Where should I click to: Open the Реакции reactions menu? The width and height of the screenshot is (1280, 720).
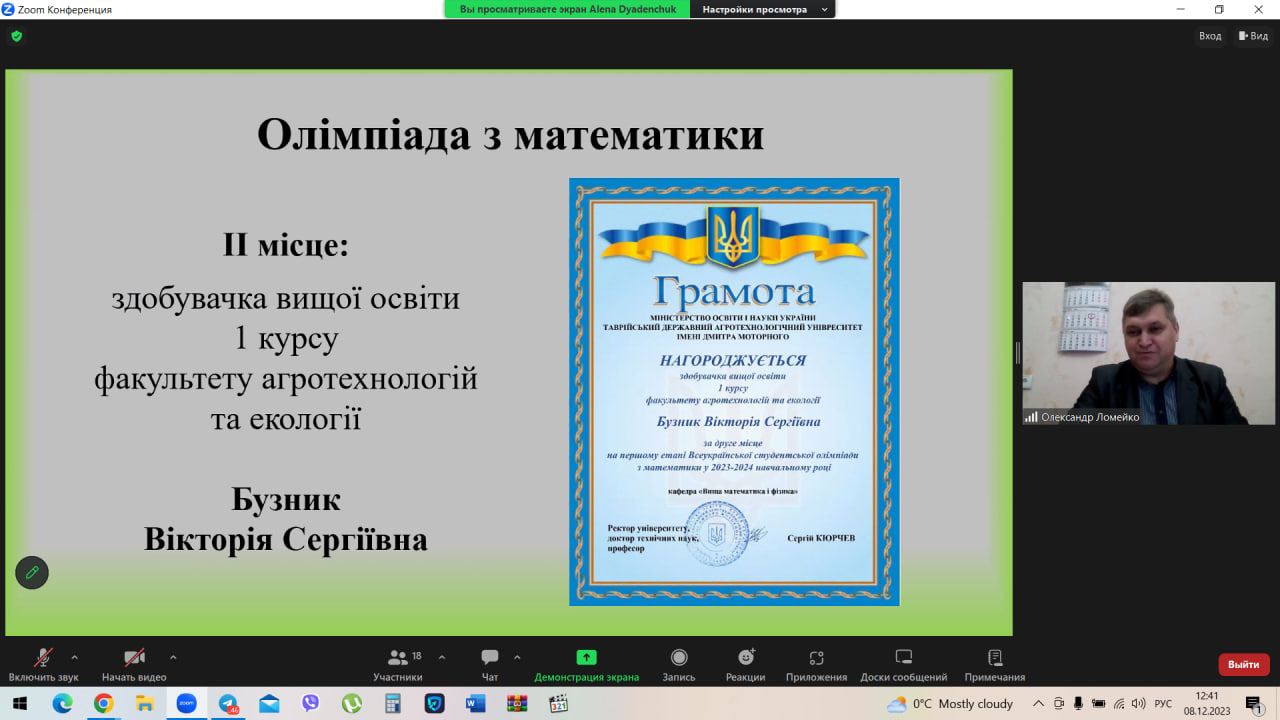tap(746, 665)
